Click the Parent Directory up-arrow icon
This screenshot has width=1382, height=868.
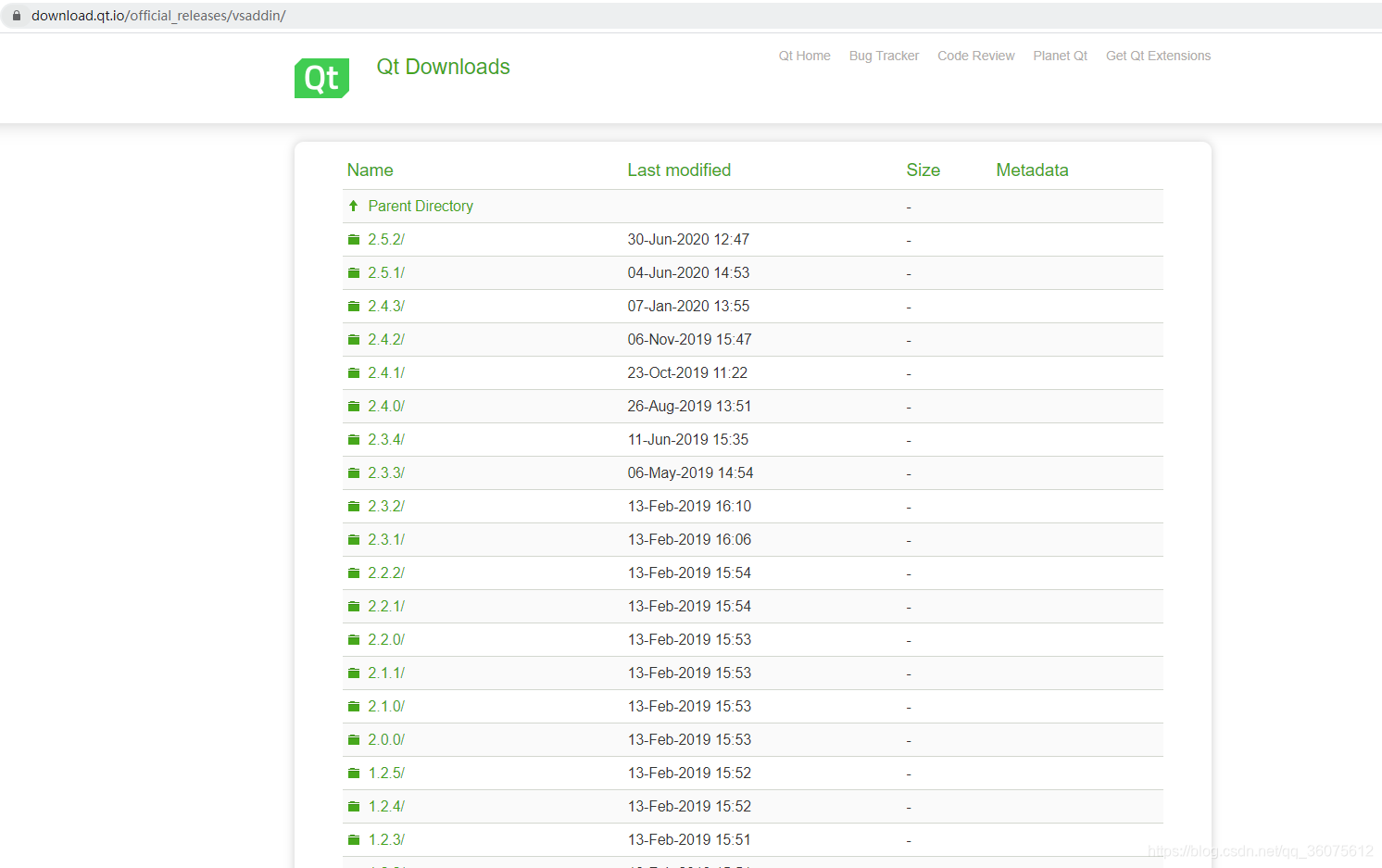(353, 206)
